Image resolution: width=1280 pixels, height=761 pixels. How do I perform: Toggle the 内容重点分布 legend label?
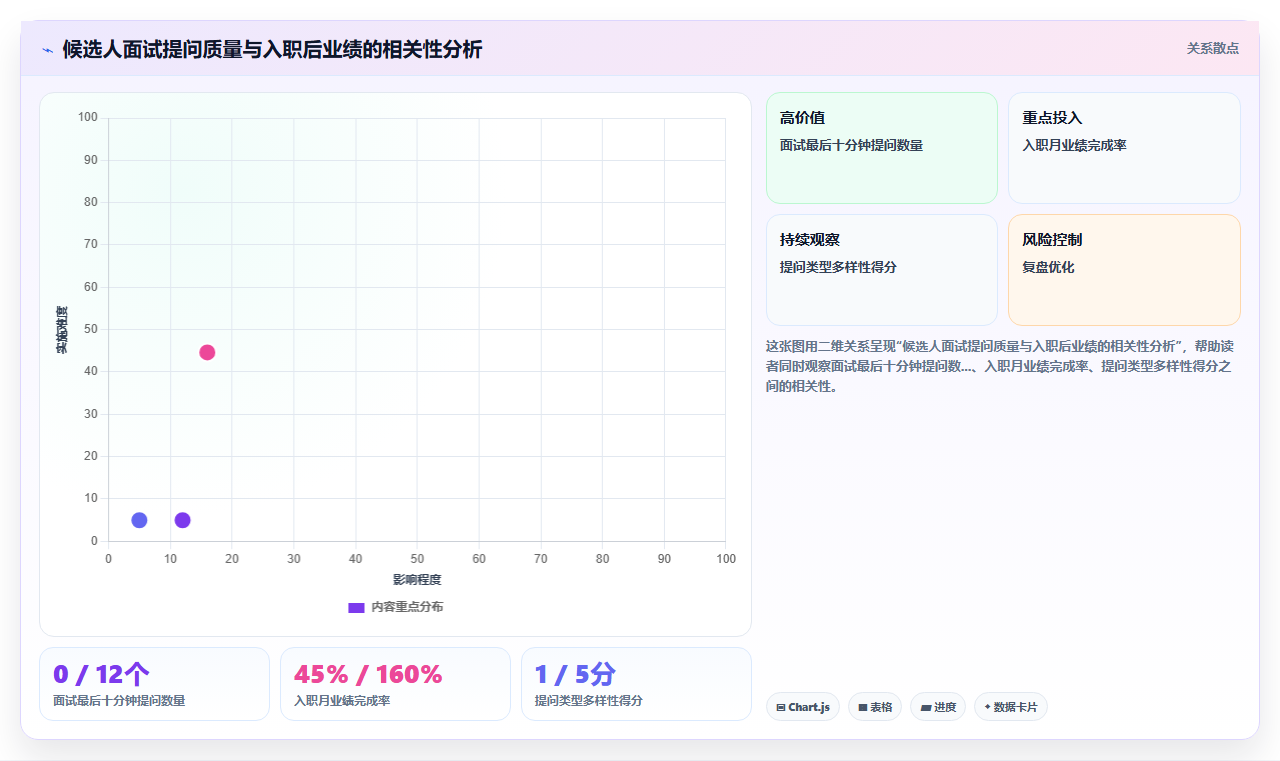(407, 607)
